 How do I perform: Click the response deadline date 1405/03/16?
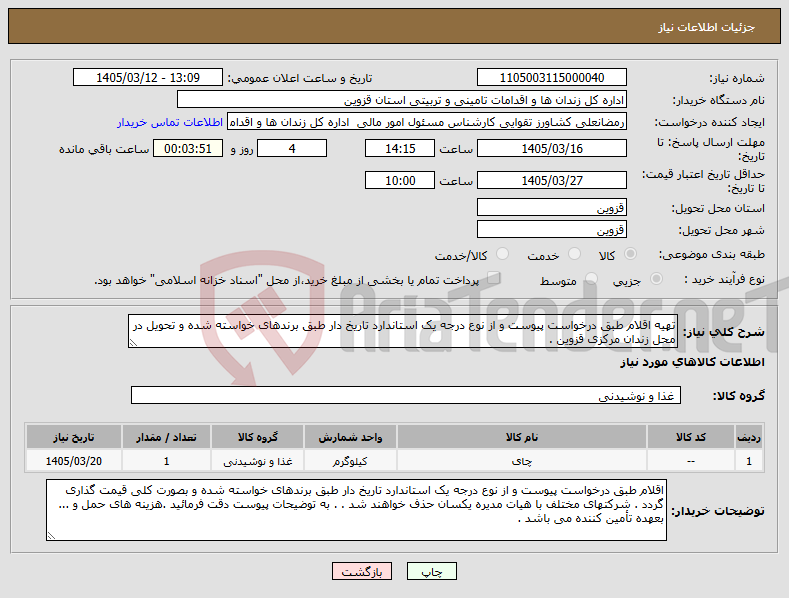point(551,148)
